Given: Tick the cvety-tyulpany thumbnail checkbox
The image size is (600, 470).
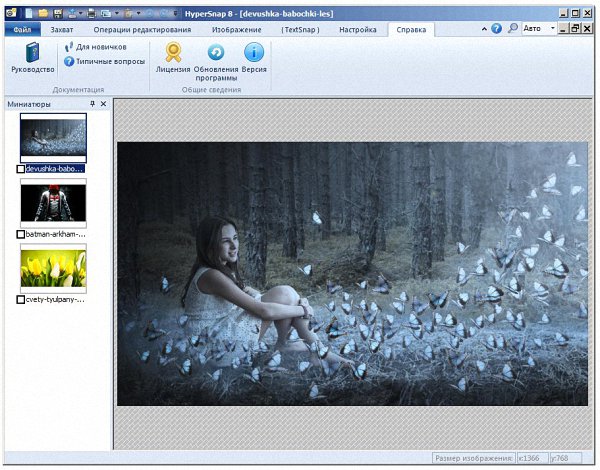Looking at the screenshot, I should coord(21,299).
